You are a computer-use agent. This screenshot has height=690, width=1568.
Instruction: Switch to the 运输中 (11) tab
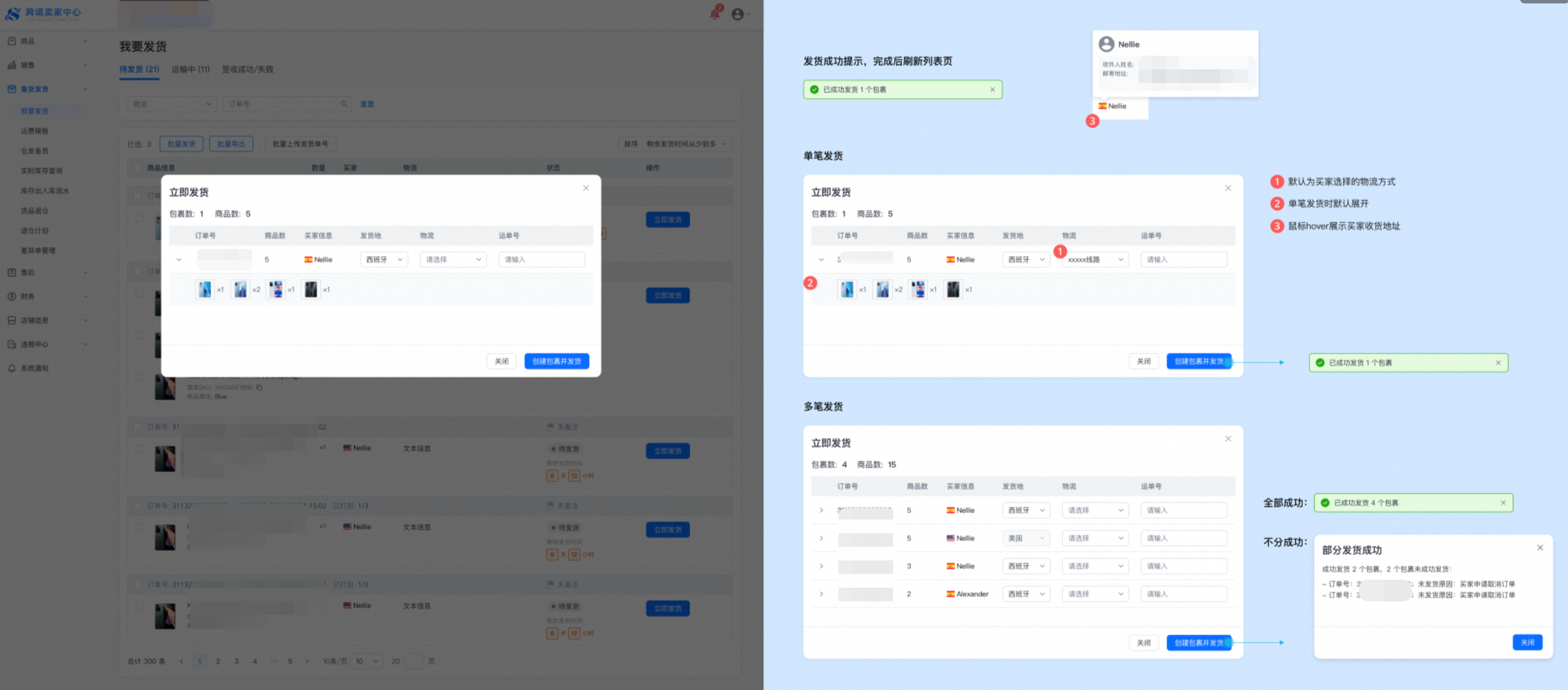pos(190,69)
